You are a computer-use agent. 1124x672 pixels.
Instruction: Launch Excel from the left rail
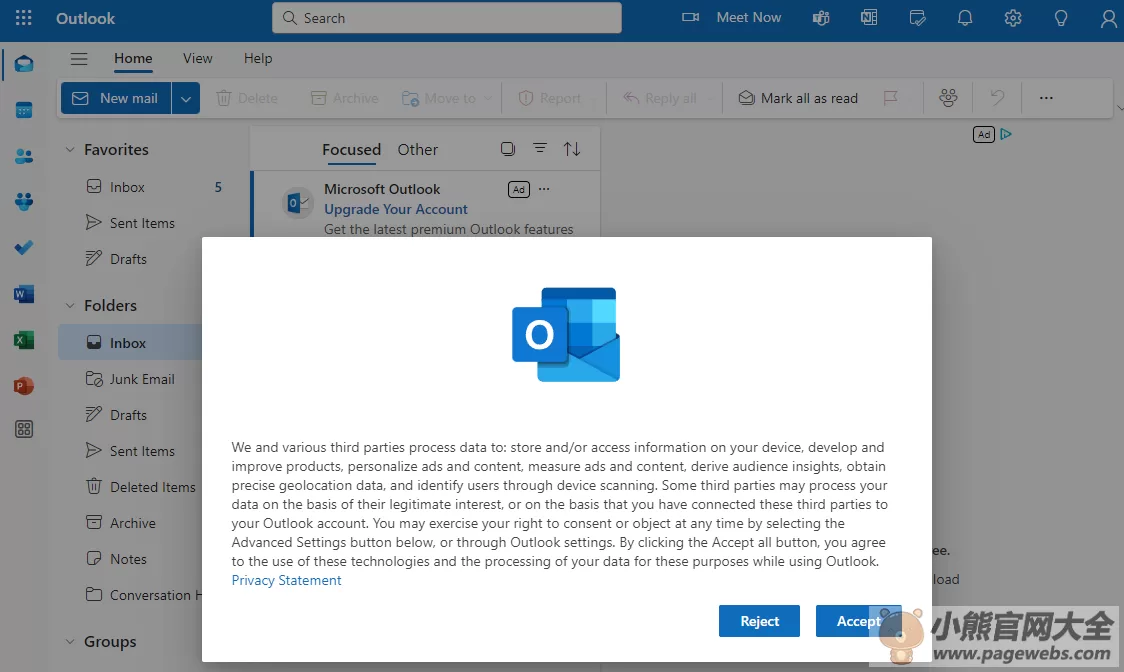(24, 339)
